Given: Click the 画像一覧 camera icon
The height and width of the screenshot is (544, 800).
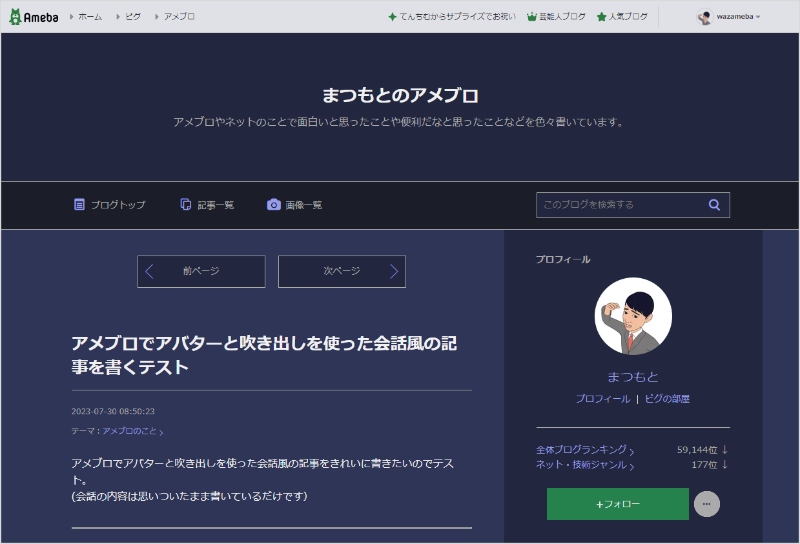Looking at the screenshot, I should point(273,205).
